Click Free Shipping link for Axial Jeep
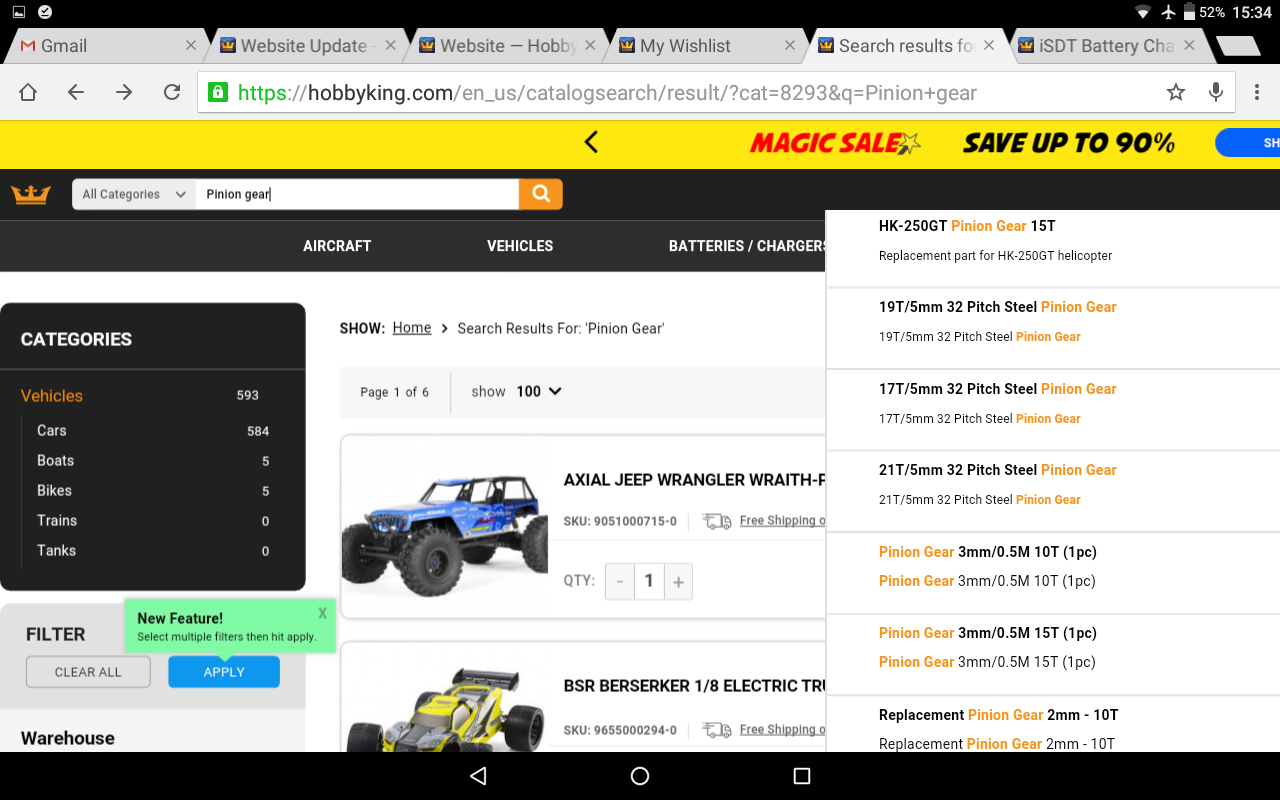 point(783,521)
